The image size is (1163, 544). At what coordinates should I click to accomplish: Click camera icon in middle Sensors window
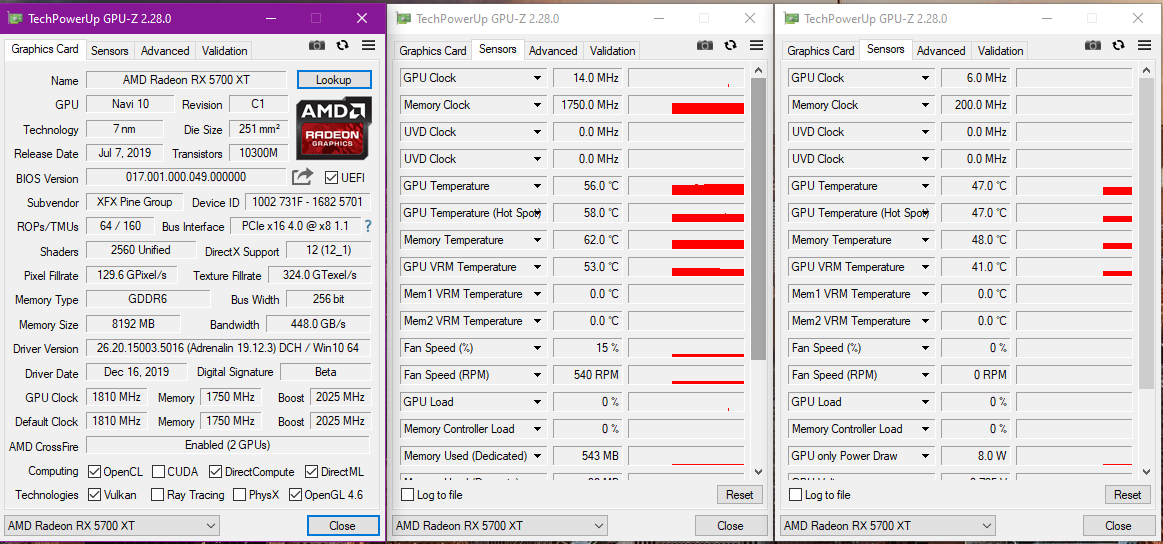click(x=705, y=45)
